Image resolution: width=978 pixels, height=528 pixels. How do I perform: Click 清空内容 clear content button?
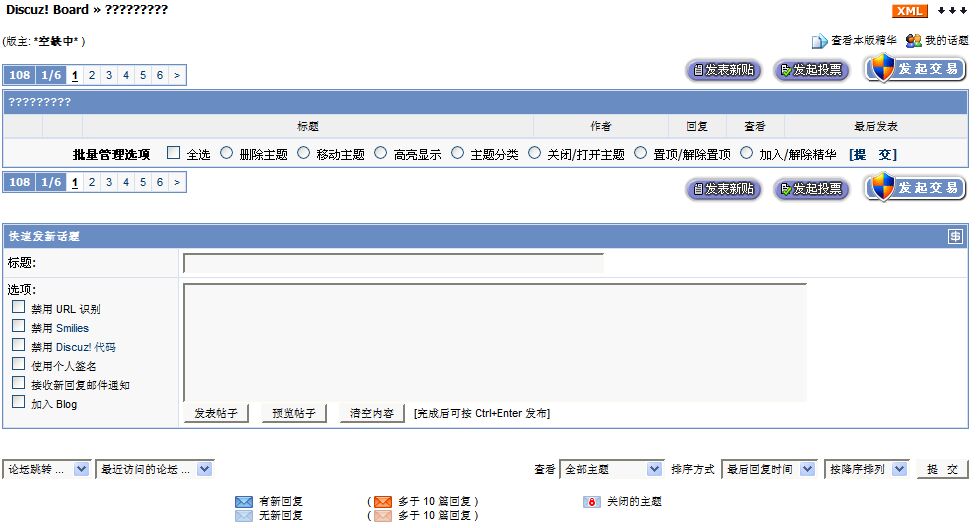tap(372, 413)
